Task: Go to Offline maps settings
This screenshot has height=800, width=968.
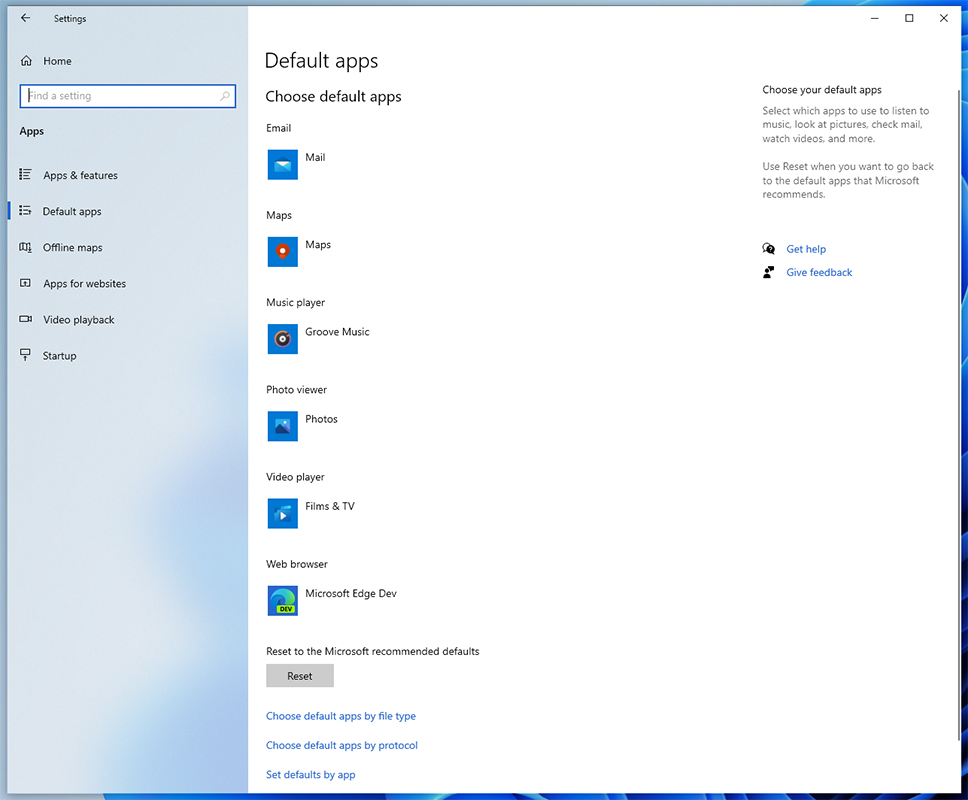Action: (x=72, y=248)
